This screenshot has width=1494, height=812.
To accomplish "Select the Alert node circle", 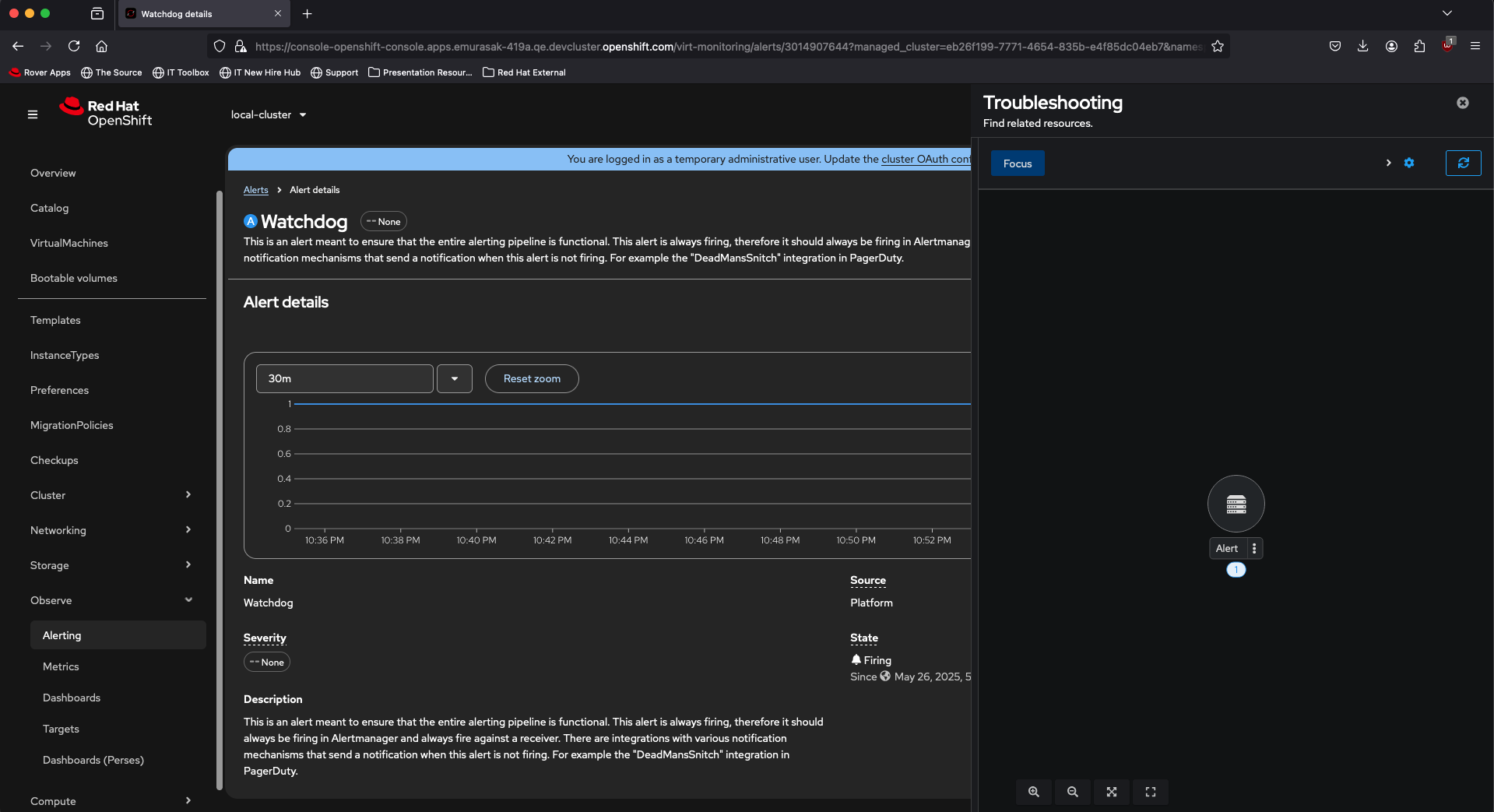I will tap(1236, 504).
